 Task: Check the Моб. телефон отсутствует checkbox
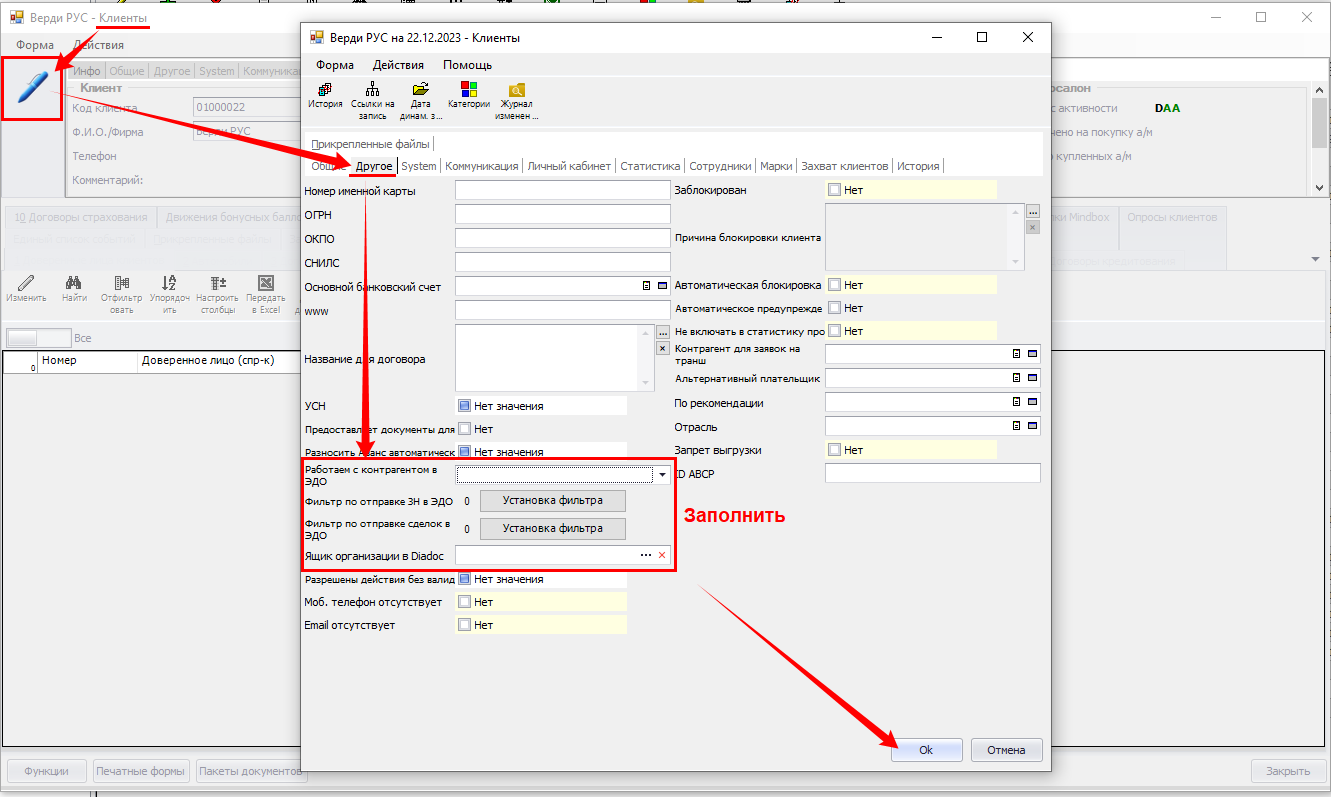click(x=465, y=602)
